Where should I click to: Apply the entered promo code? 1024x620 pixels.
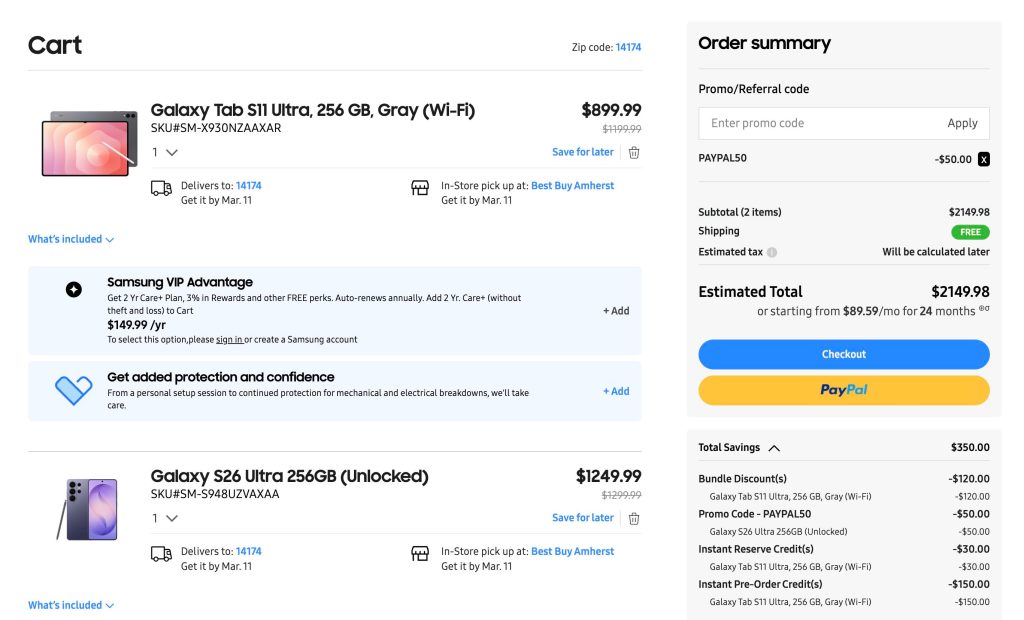point(962,123)
